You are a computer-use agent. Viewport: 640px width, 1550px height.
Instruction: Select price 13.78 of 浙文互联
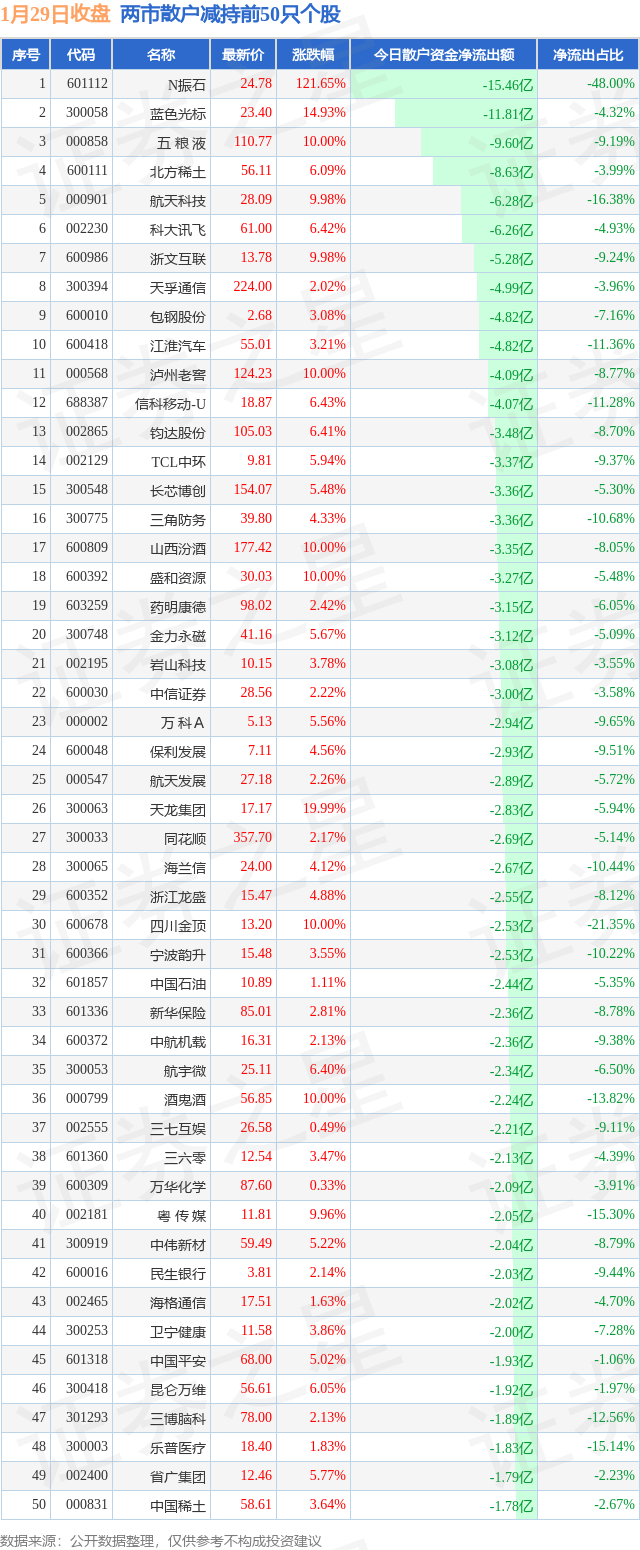256,258
